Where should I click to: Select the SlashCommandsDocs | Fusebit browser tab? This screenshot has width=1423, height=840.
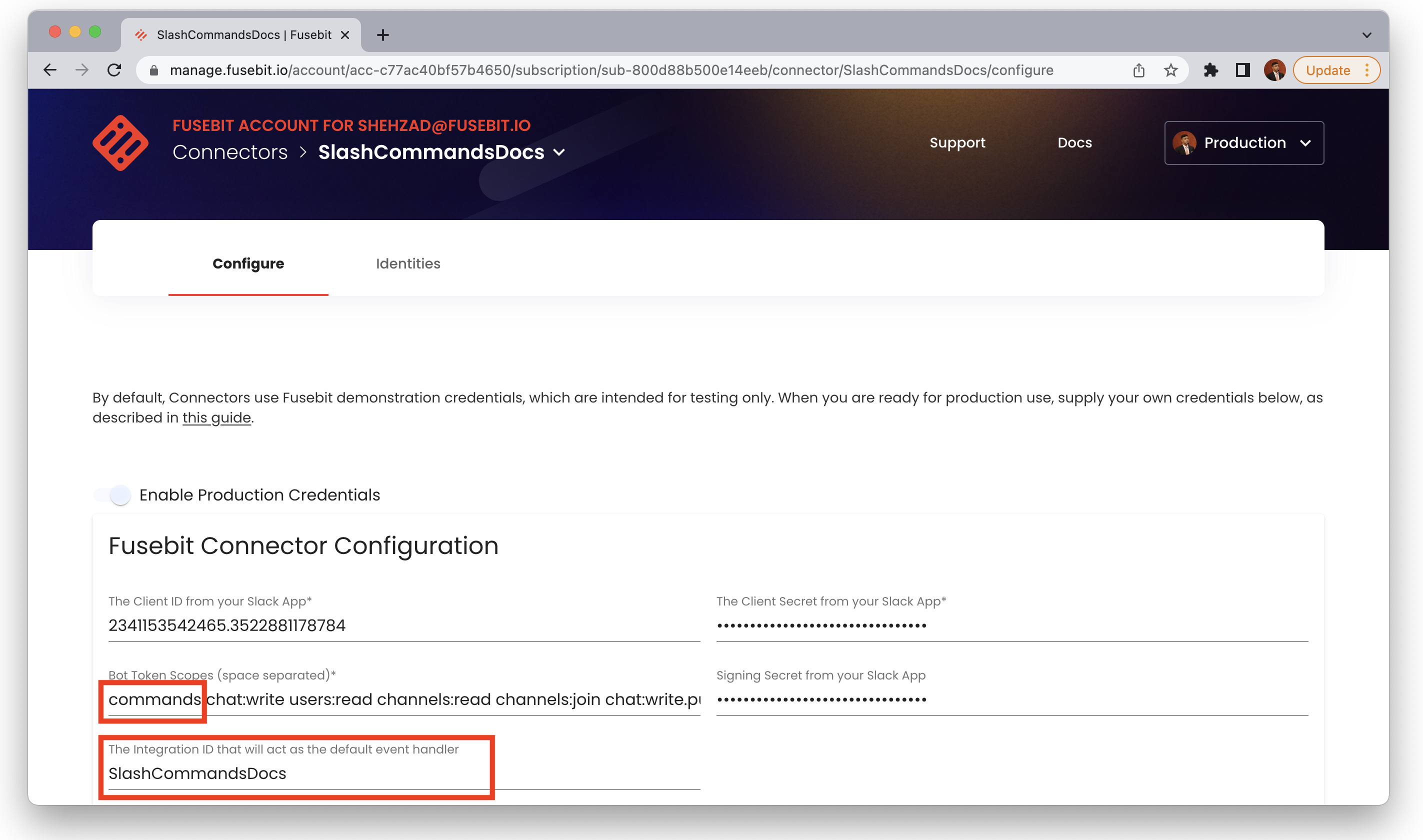tap(240, 35)
